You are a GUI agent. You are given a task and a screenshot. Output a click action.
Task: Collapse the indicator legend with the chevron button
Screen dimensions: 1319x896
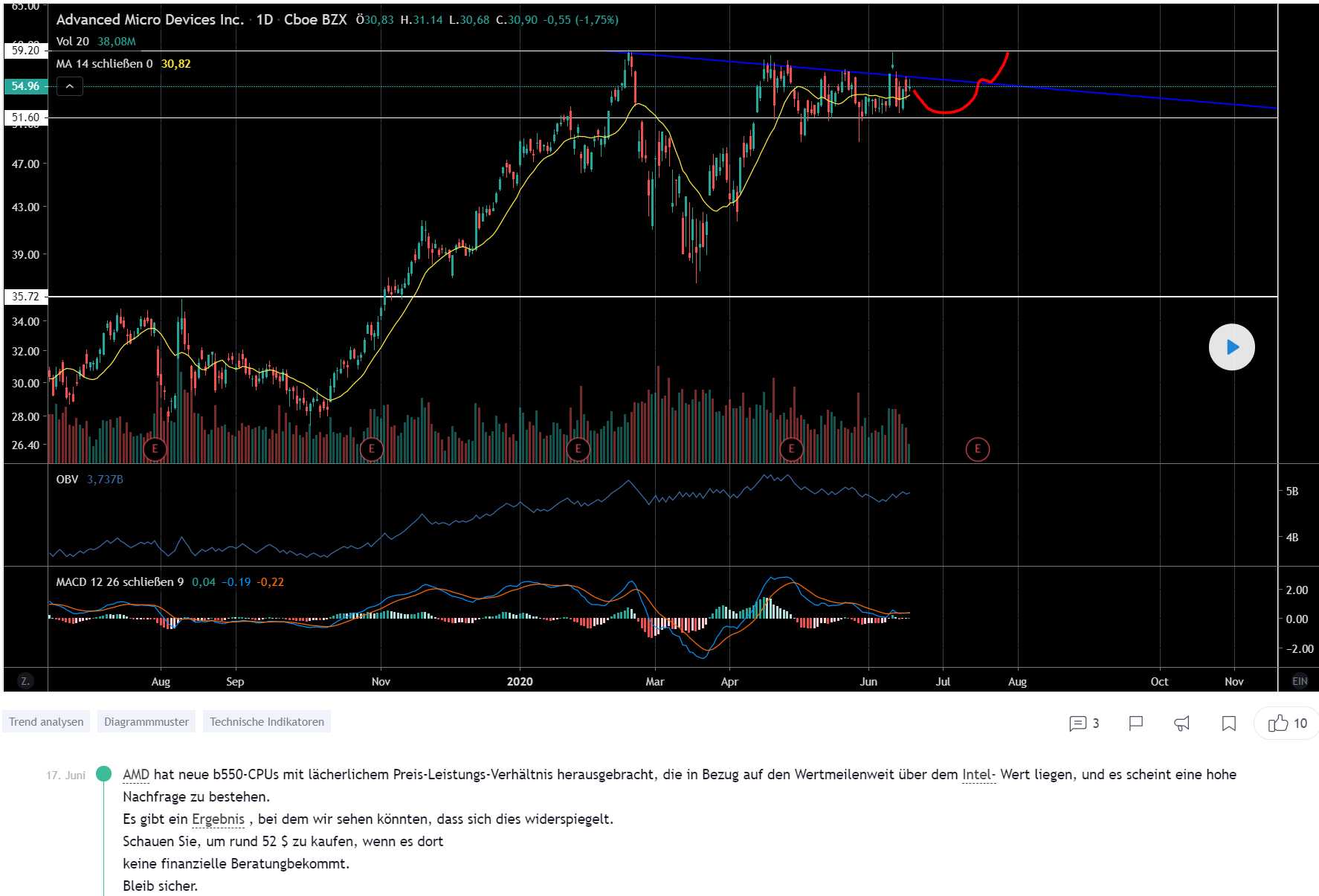[x=69, y=87]
